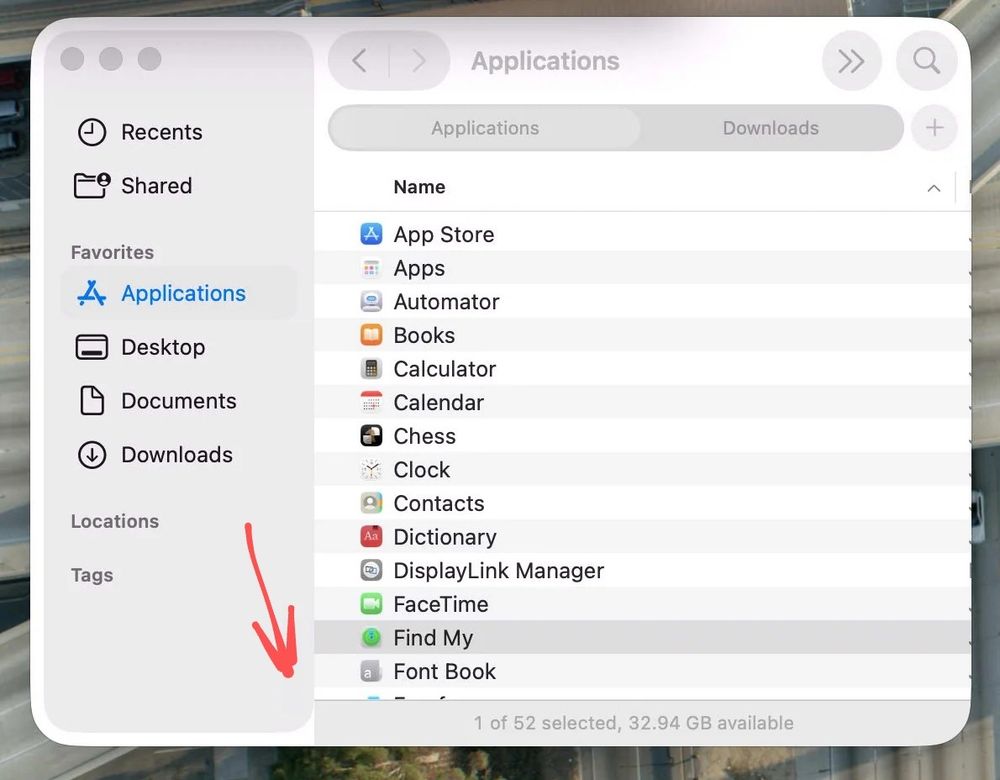Viewport: 1000px width, 780px height.
Task: Expand the Locations sidebar section
Action: pyautogui.click(x=115, y=521)
